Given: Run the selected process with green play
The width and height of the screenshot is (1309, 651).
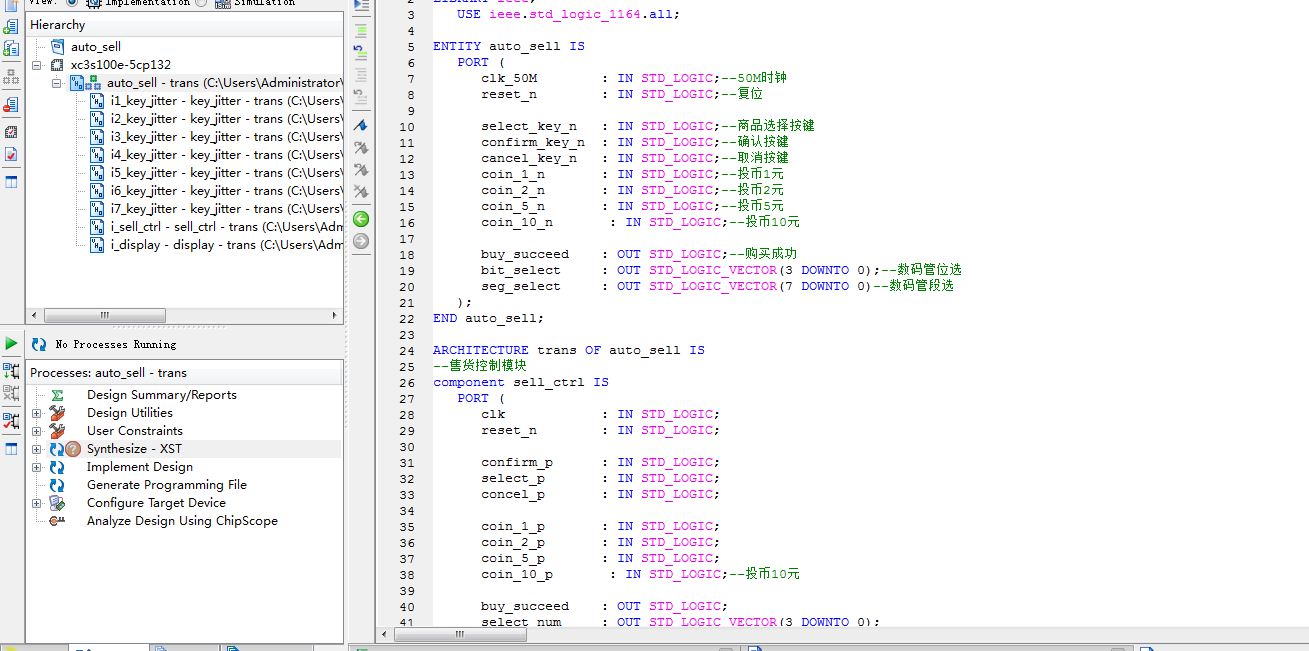Looking at the screenshot, I should coord(11,343).
